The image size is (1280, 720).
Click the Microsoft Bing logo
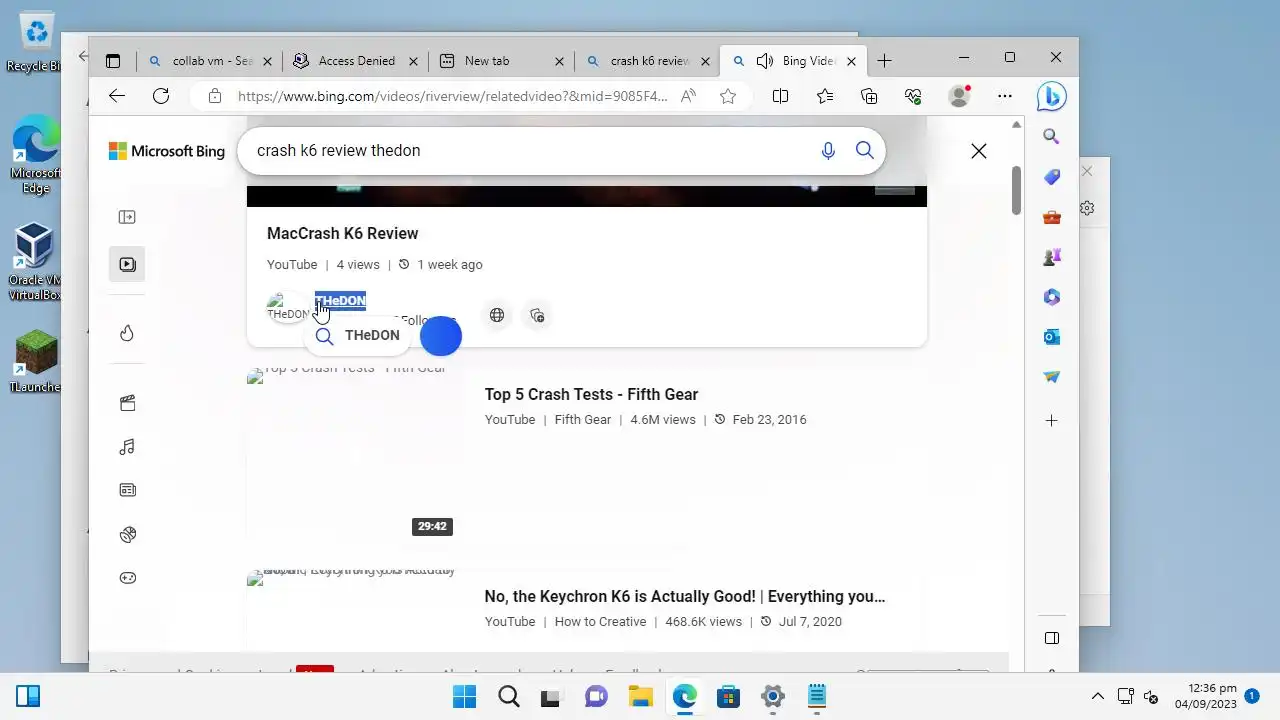tap(167, 151)
